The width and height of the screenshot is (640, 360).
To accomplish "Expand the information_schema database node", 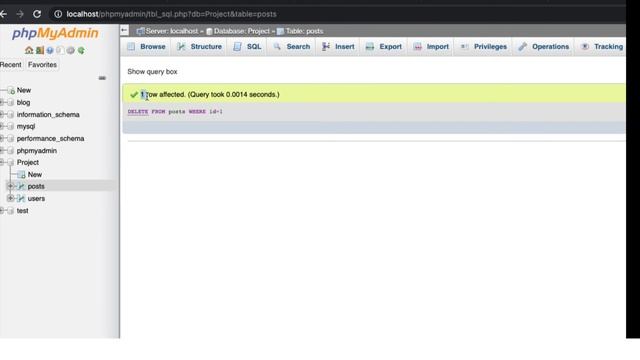I will (2, 114).
